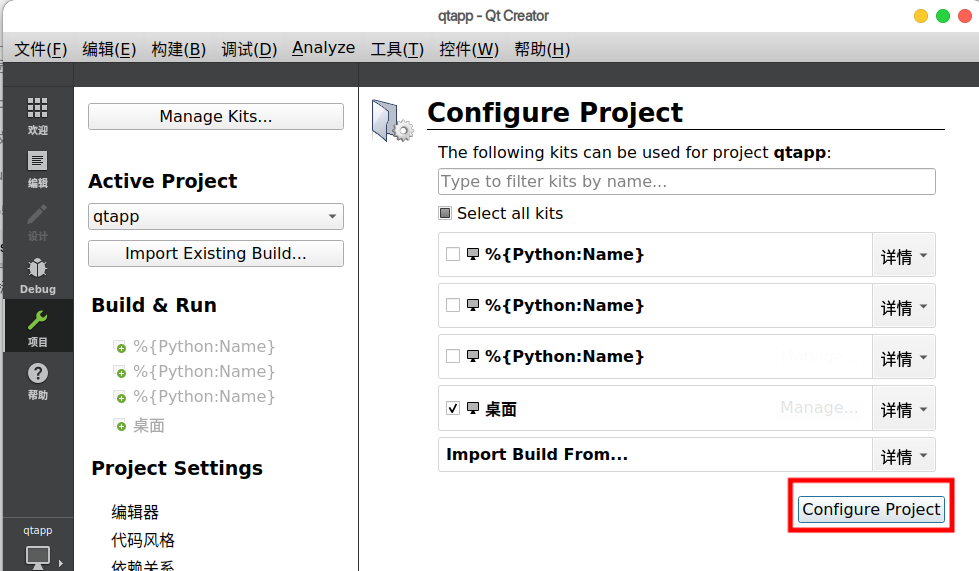Click the qtapp kit selector monitor icon

pos(37,555)
